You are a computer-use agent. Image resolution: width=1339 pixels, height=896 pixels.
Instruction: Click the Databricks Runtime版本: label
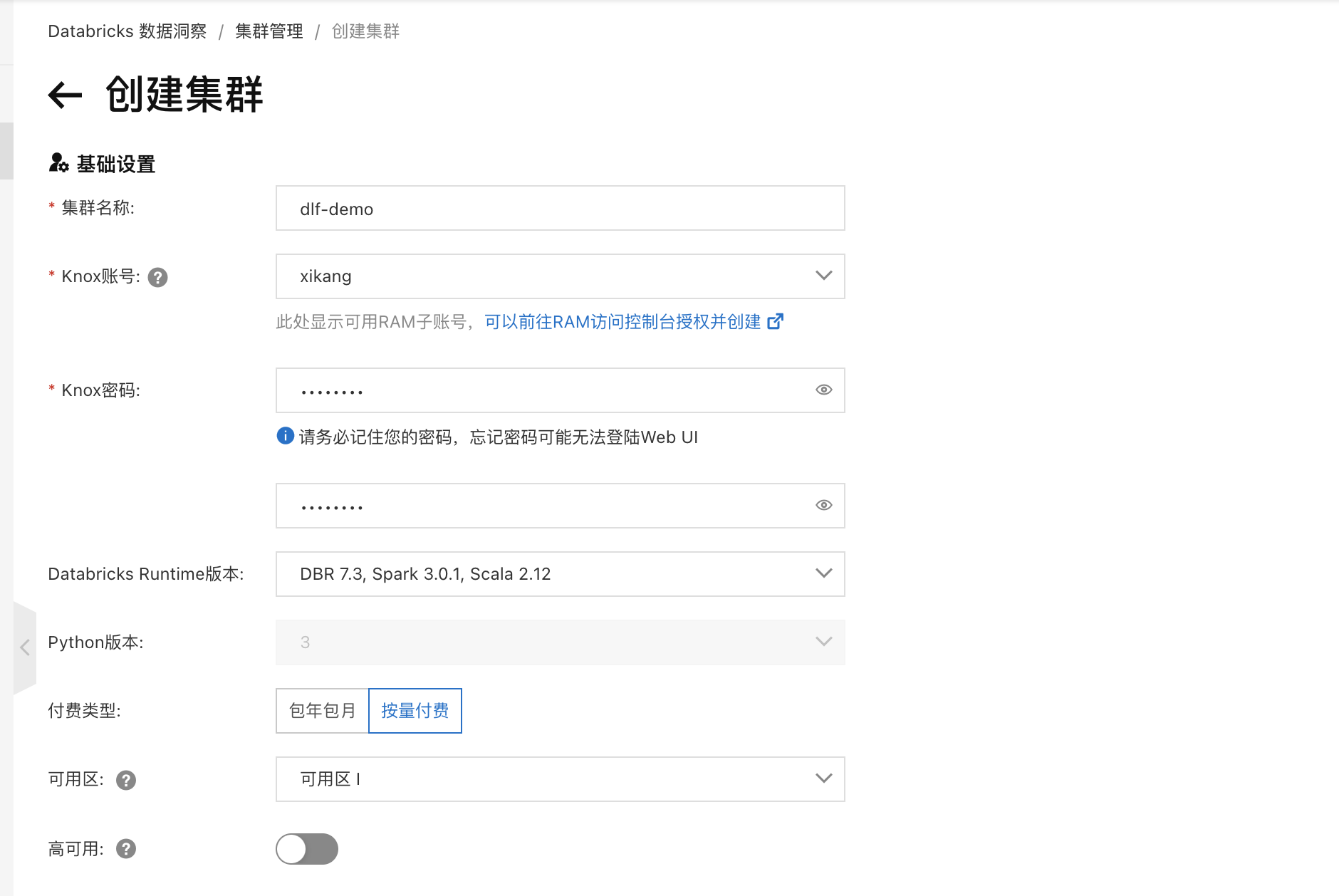[146, 574]
